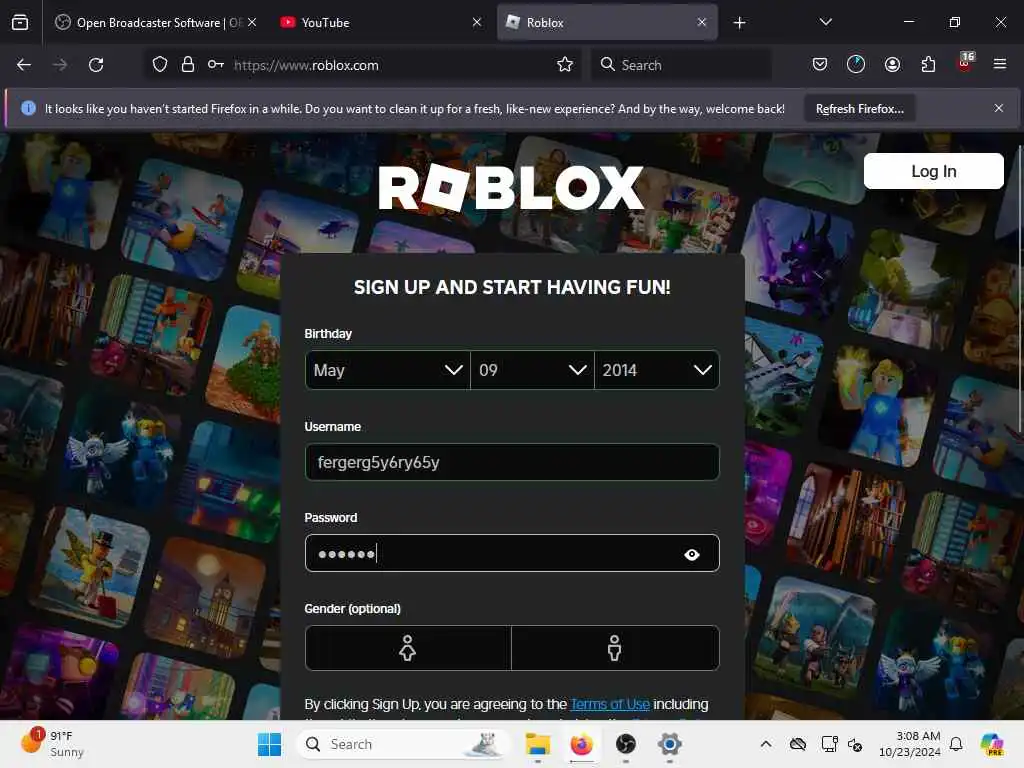This screenshot has height=768, width=1024.
Task: Go forward one page
Action: pyautogui.click(x=60, y=65)
